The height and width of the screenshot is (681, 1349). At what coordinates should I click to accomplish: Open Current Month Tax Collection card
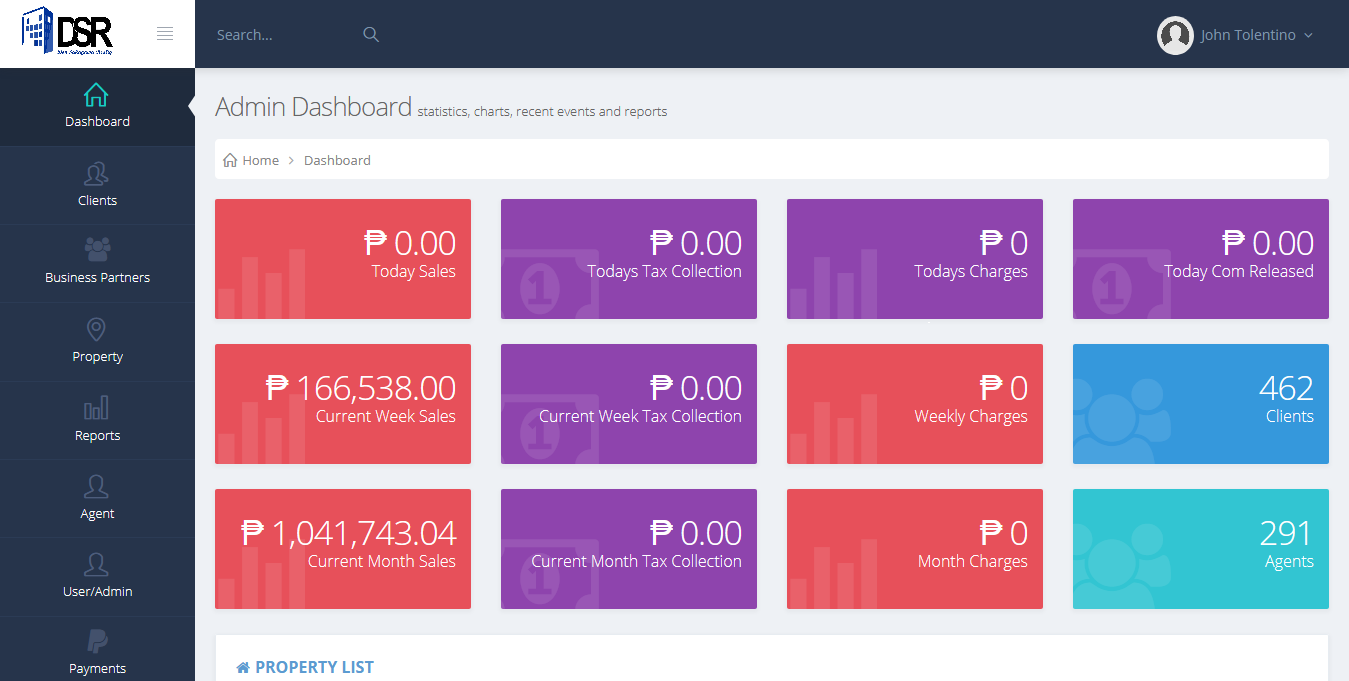click(629, 549)
